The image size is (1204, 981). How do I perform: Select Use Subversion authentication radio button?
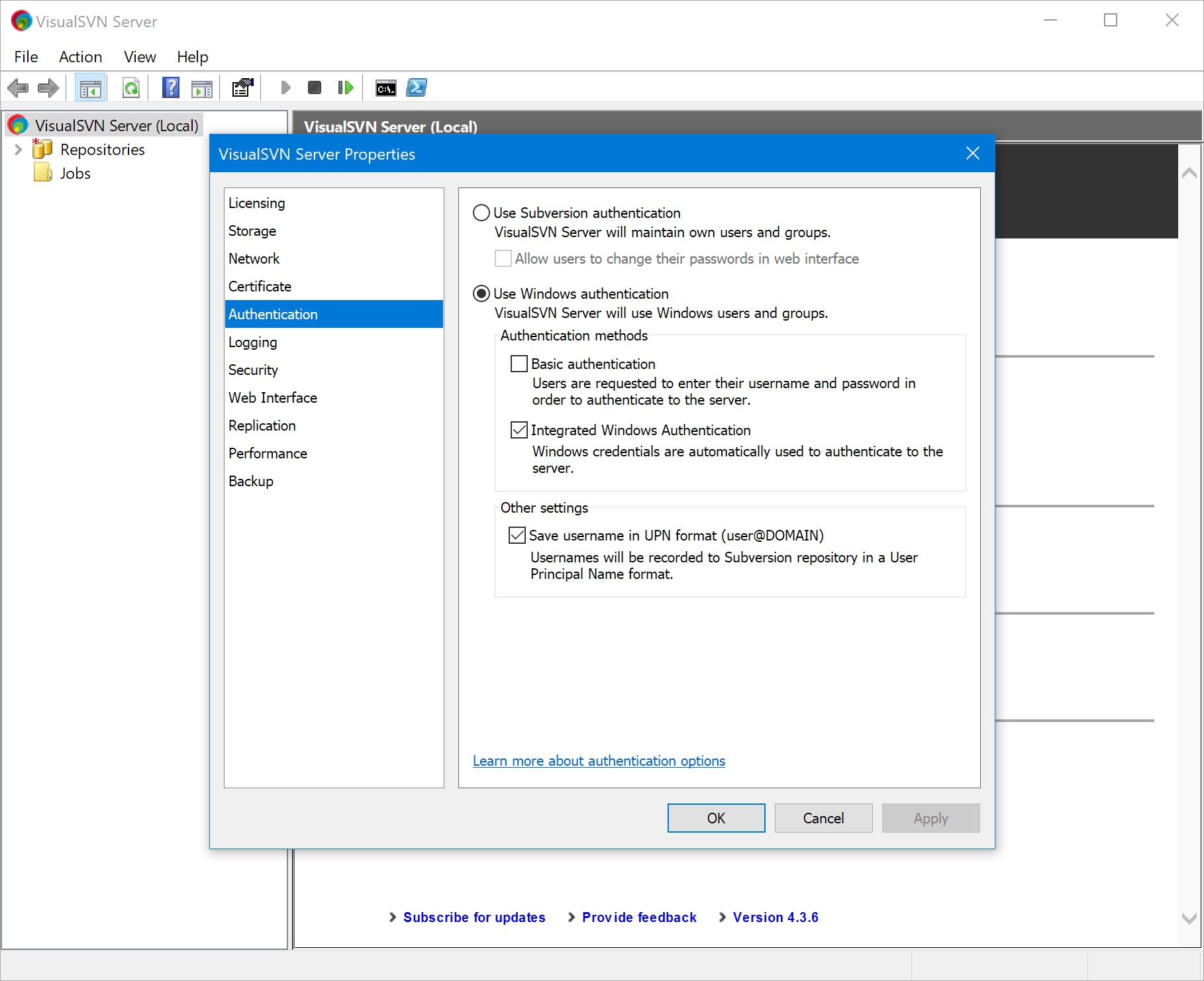tap(481, 213)
